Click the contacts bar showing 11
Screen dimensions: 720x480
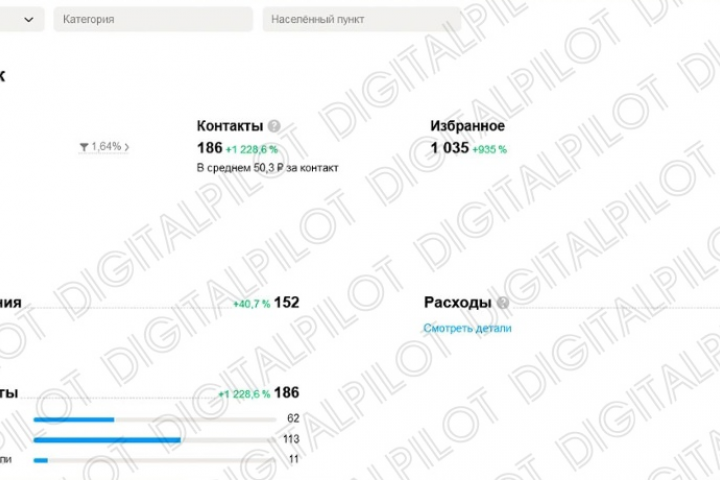(x=41, y=460)
